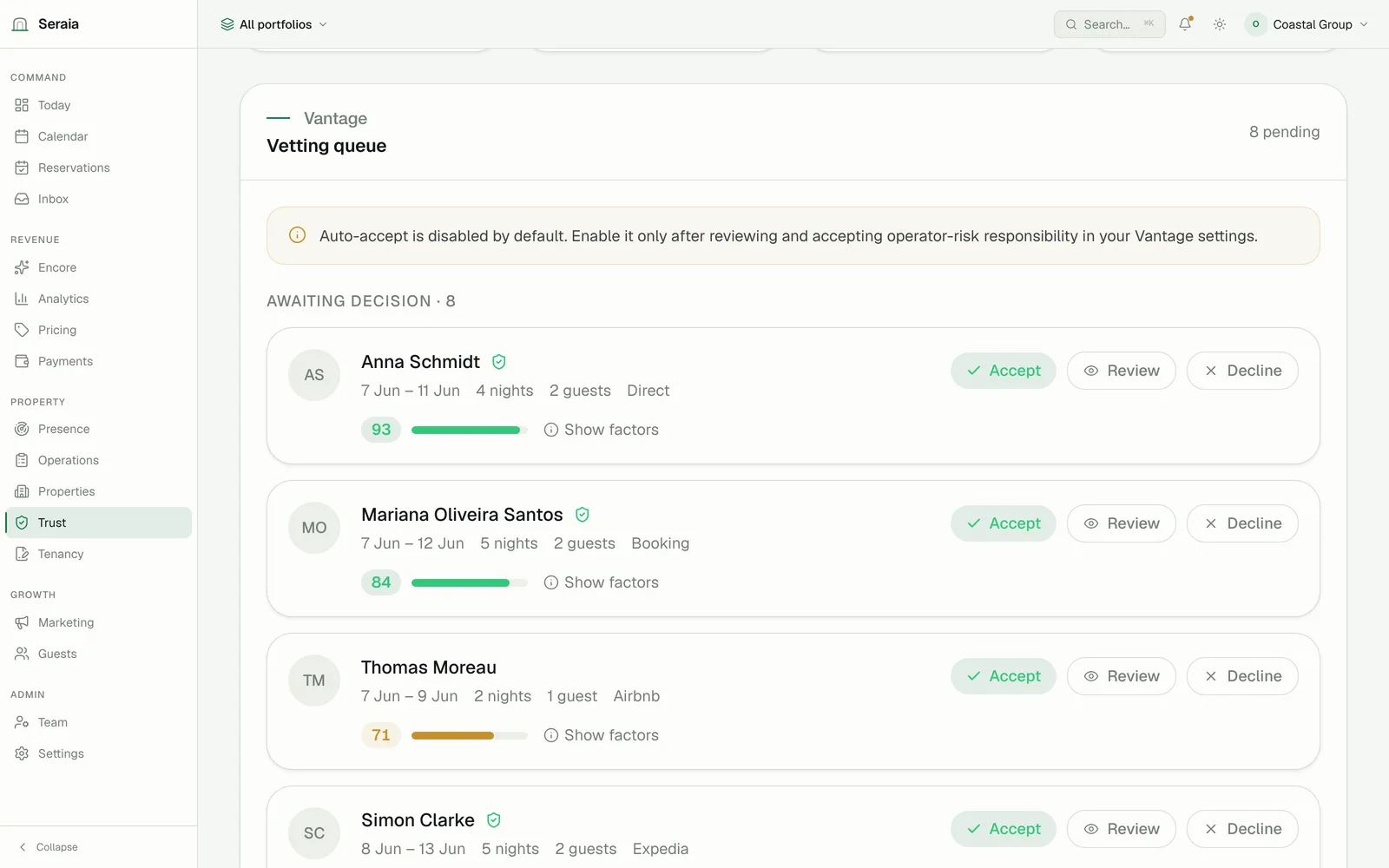The height and width of the screenshot is (868, 1389).
Task: Click Mariana Oliveira Santos's verified shield badge
Action: click(x=583, y=515)
